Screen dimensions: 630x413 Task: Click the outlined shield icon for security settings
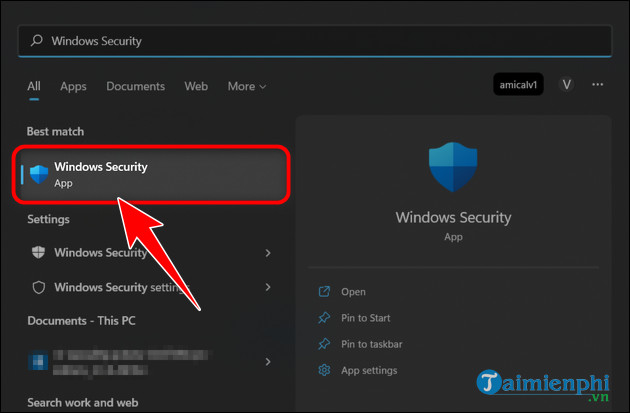[39, 287]
